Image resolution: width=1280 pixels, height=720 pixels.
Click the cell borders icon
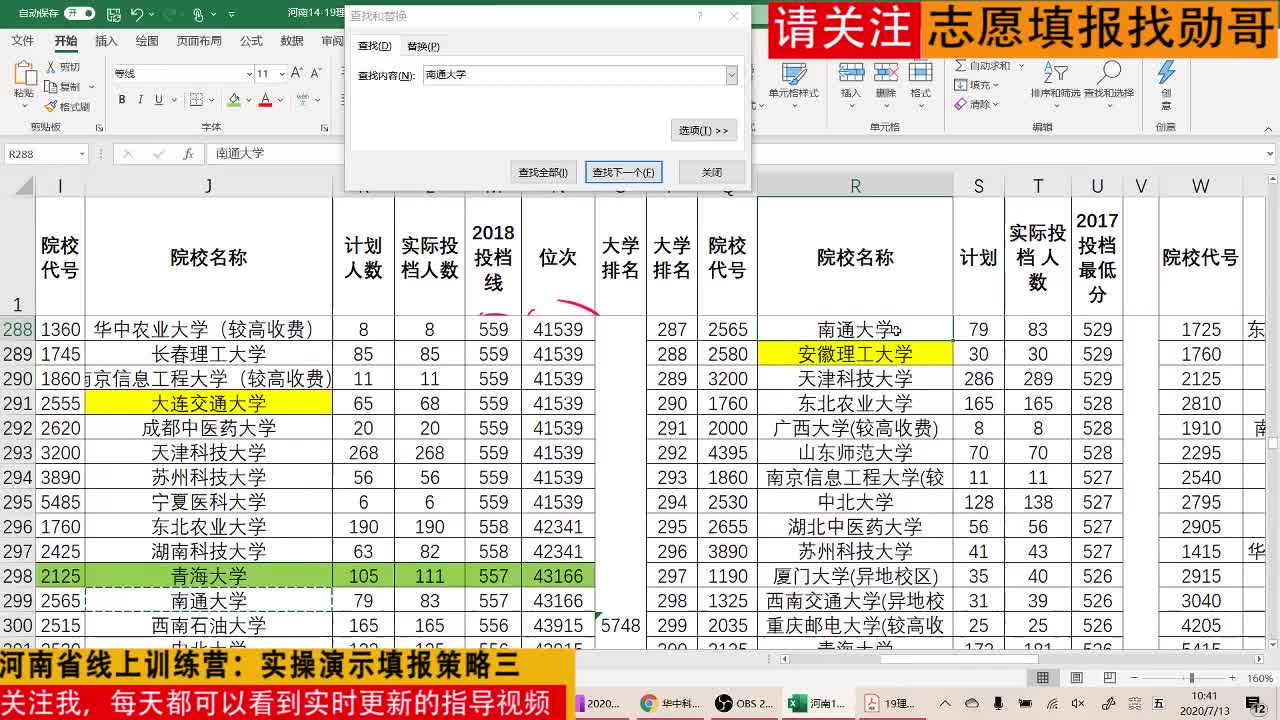tap(194, 100)
